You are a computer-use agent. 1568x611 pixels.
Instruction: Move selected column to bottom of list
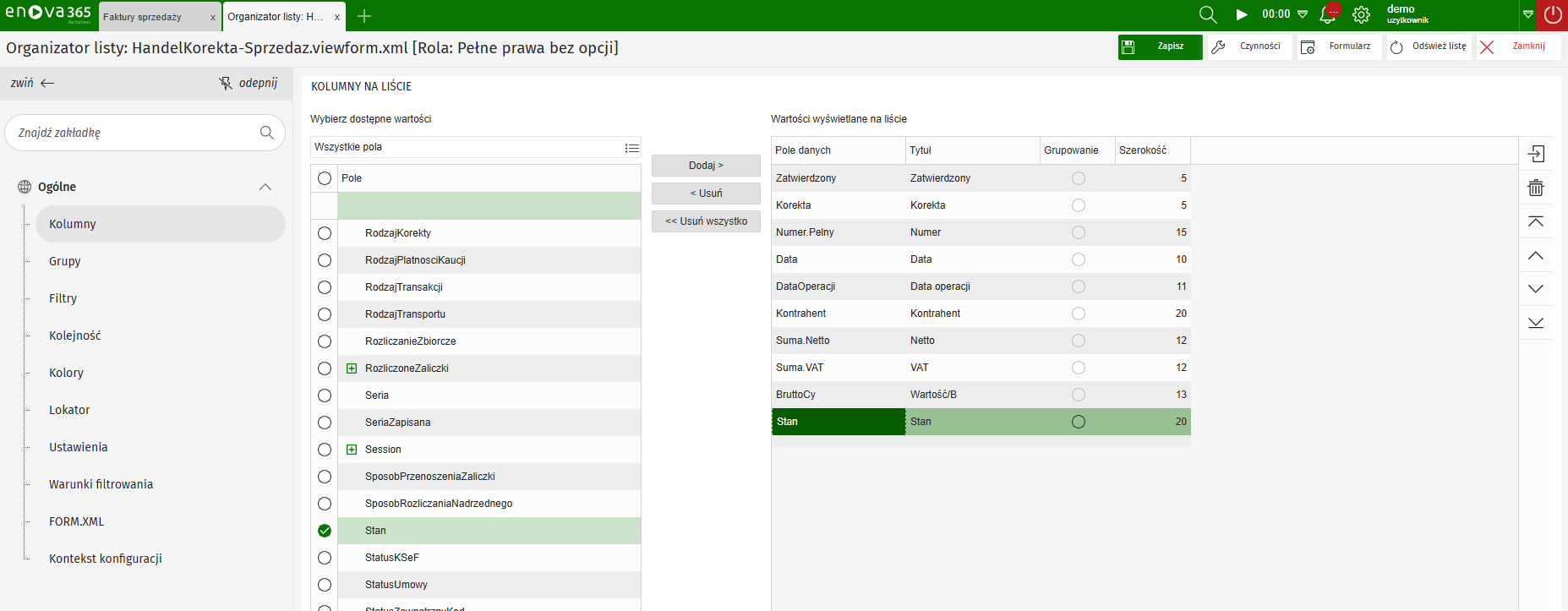pos(1535,323)
